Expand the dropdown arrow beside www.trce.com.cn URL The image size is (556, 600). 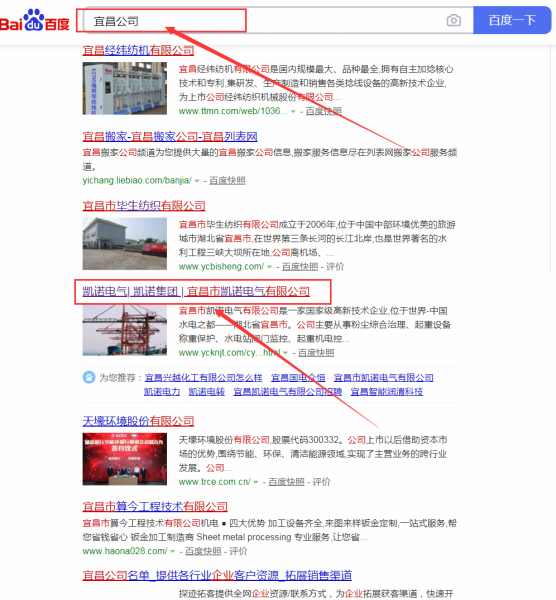coord(256,482)
